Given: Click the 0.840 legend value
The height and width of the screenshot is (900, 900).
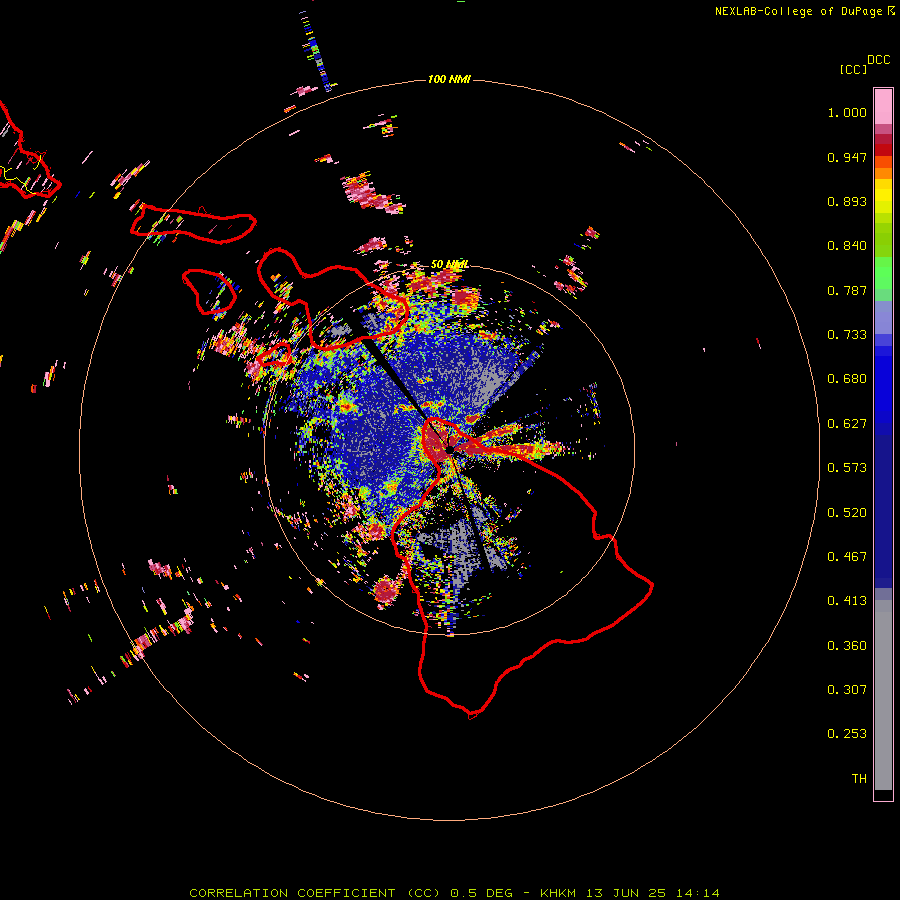Looking at the screenshot, I should tap(847, 246).
